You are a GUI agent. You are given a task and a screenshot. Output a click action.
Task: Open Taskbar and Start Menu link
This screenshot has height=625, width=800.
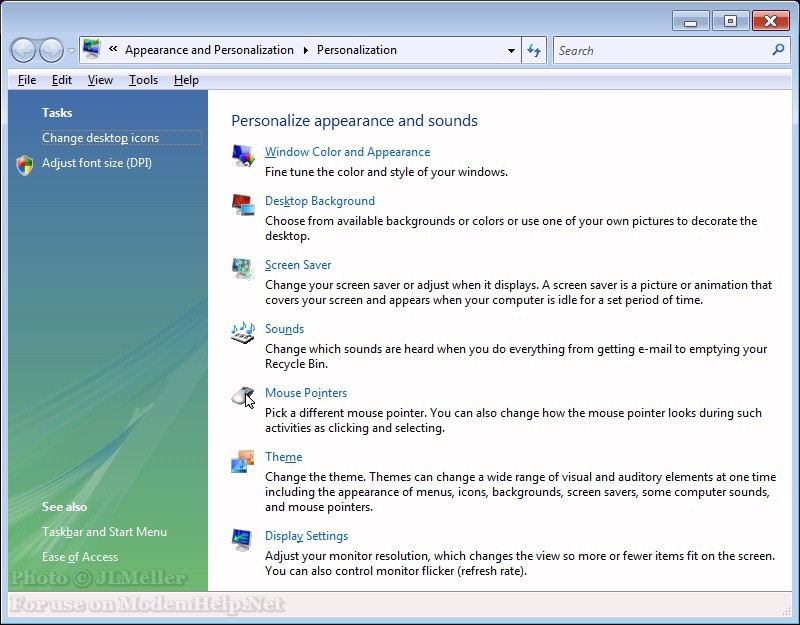pyautogui.click(x=105, y=532)
